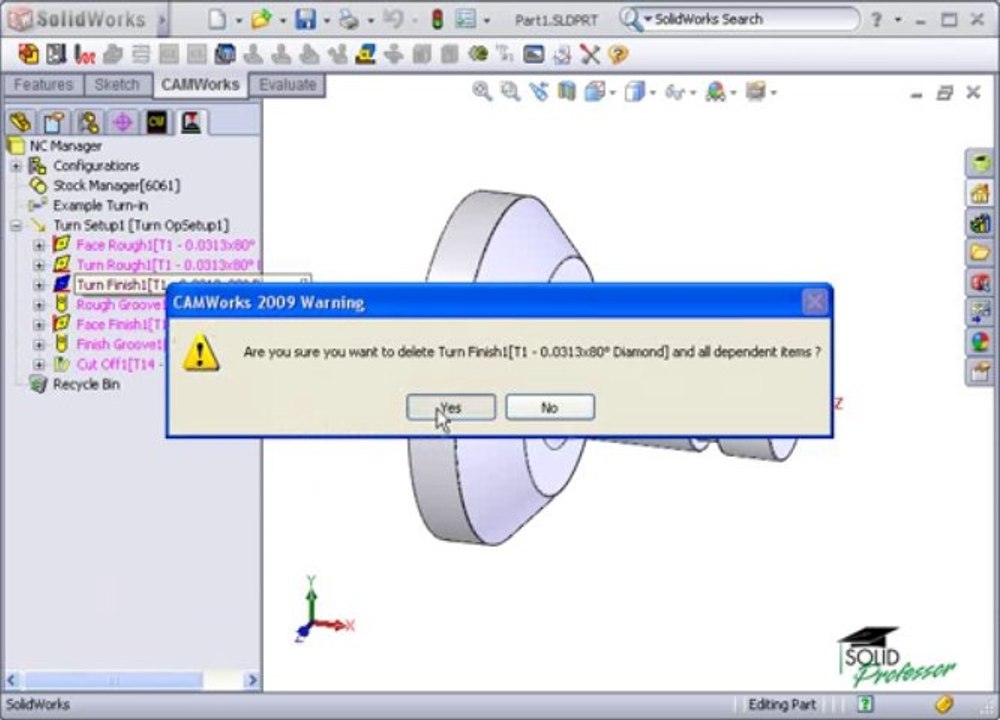Click No in the CAMWorks warning
Screen dimensions: 1000x720
coord(550,408)
